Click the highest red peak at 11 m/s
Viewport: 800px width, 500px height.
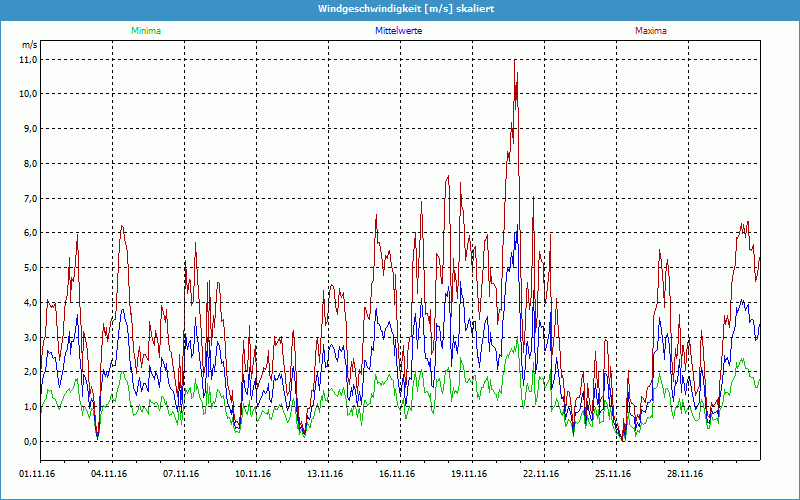(515, 61)
